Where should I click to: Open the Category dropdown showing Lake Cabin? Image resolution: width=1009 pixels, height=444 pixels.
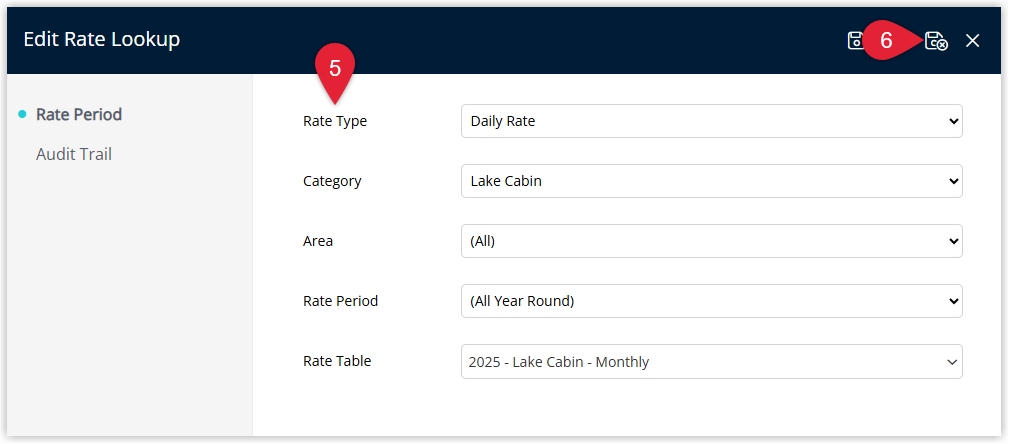point(712,181)
